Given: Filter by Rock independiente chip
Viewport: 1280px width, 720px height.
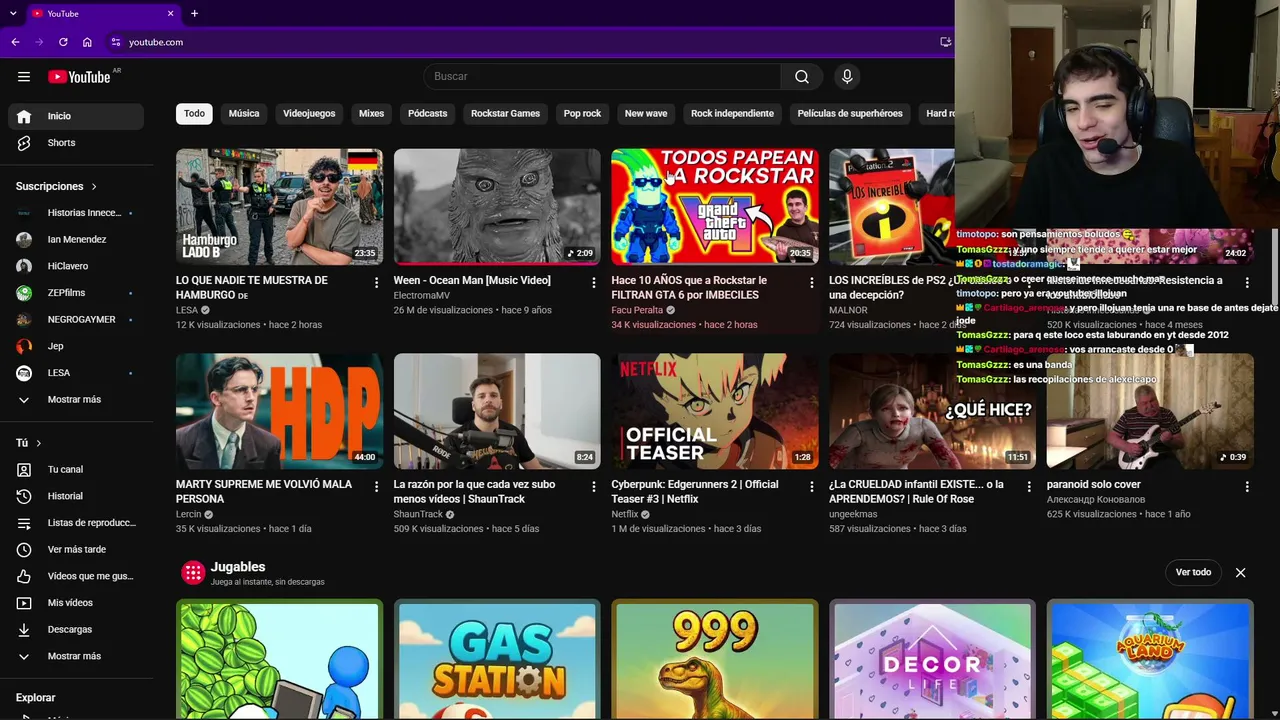Looking at the screenshot, I should pos(732,114).
